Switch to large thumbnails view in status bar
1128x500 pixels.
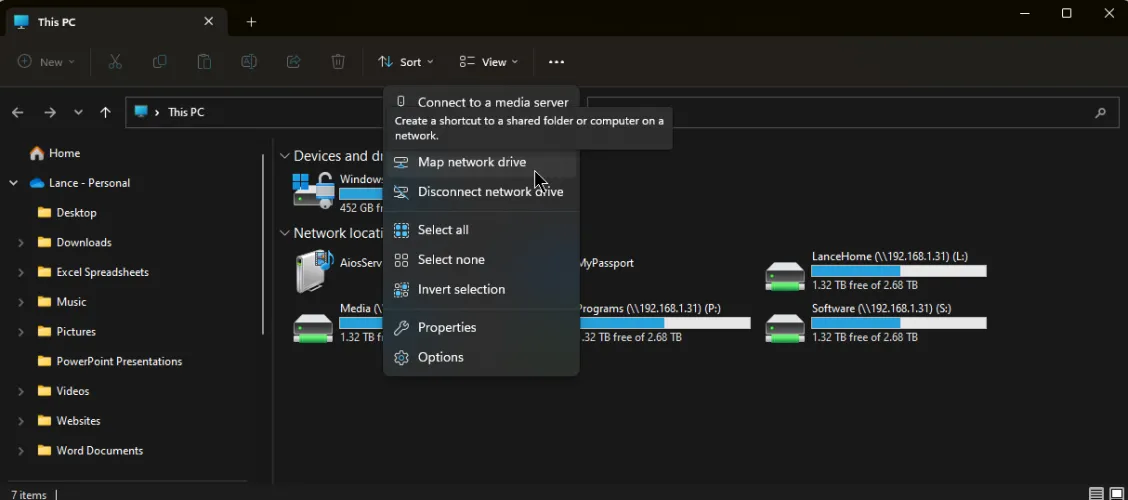click(x=1116, y=494)
